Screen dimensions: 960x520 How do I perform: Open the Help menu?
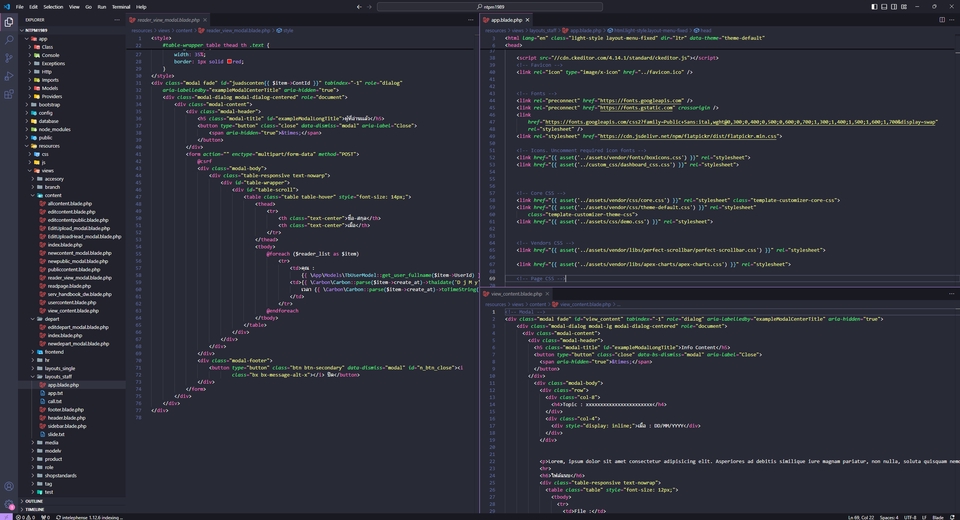pos(141,7)
